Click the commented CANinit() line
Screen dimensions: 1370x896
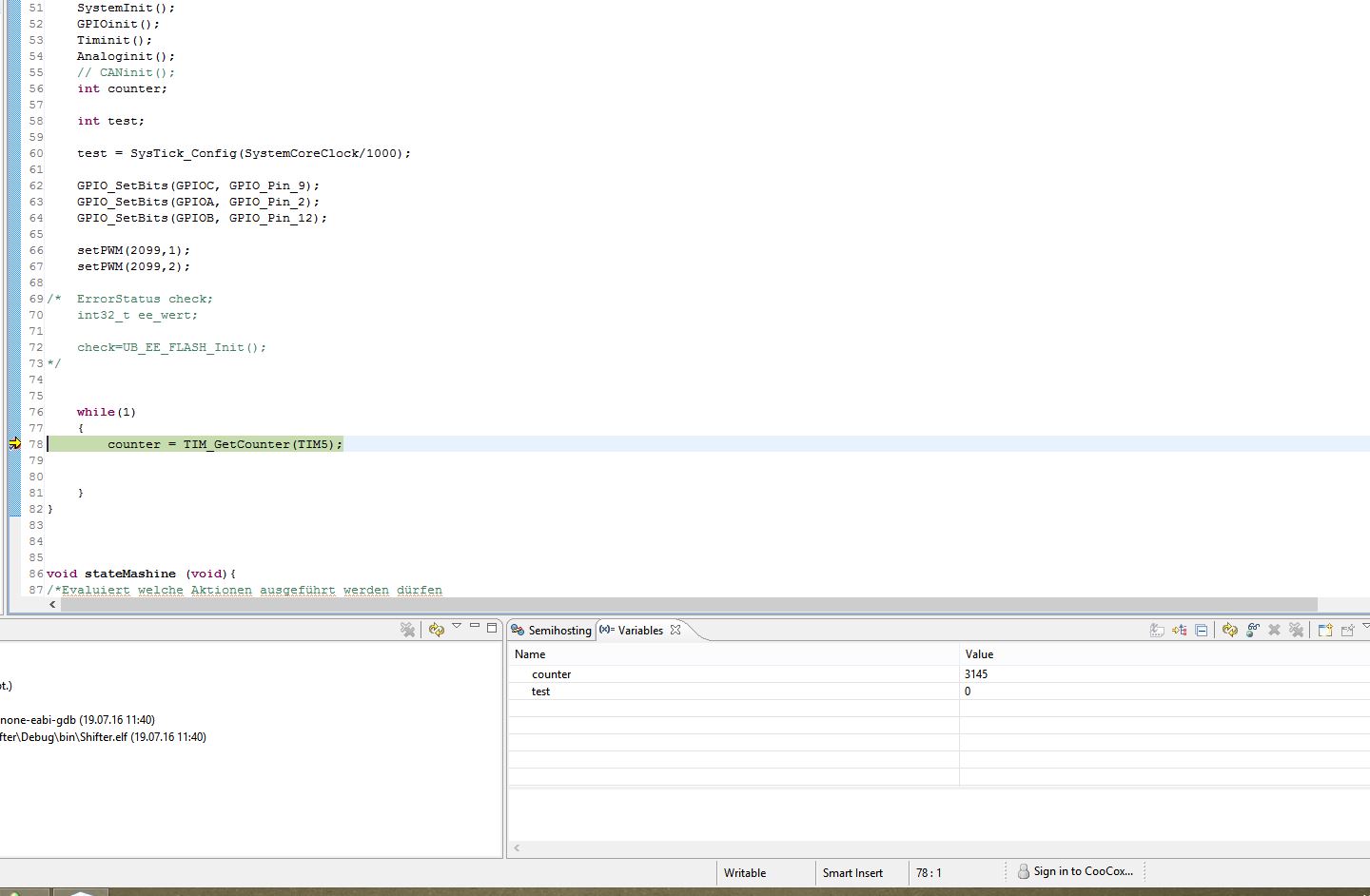point(126,72)
